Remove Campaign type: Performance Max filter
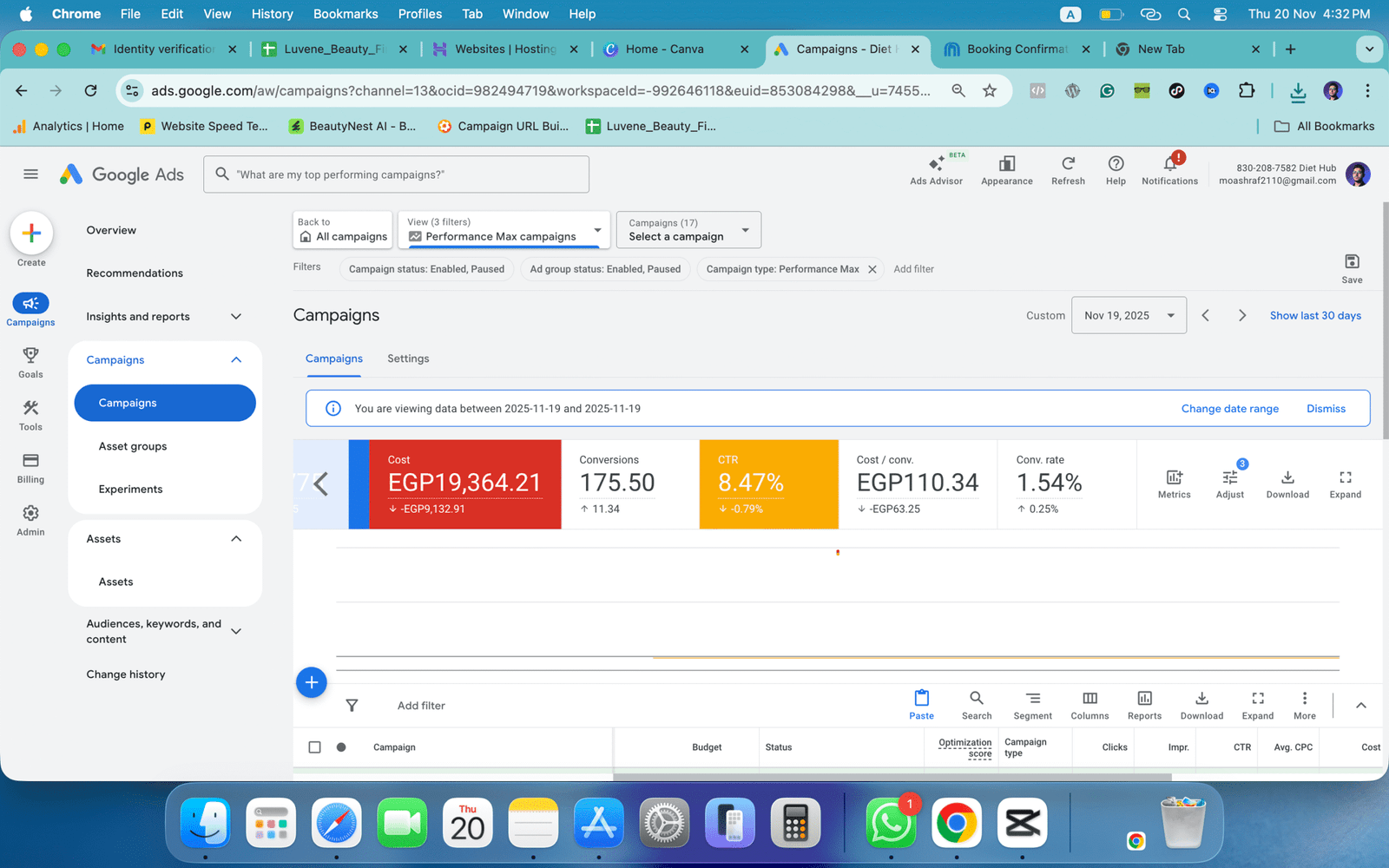Image resolution: width=1389 pixels, height=868 pixels. (872, 269)
